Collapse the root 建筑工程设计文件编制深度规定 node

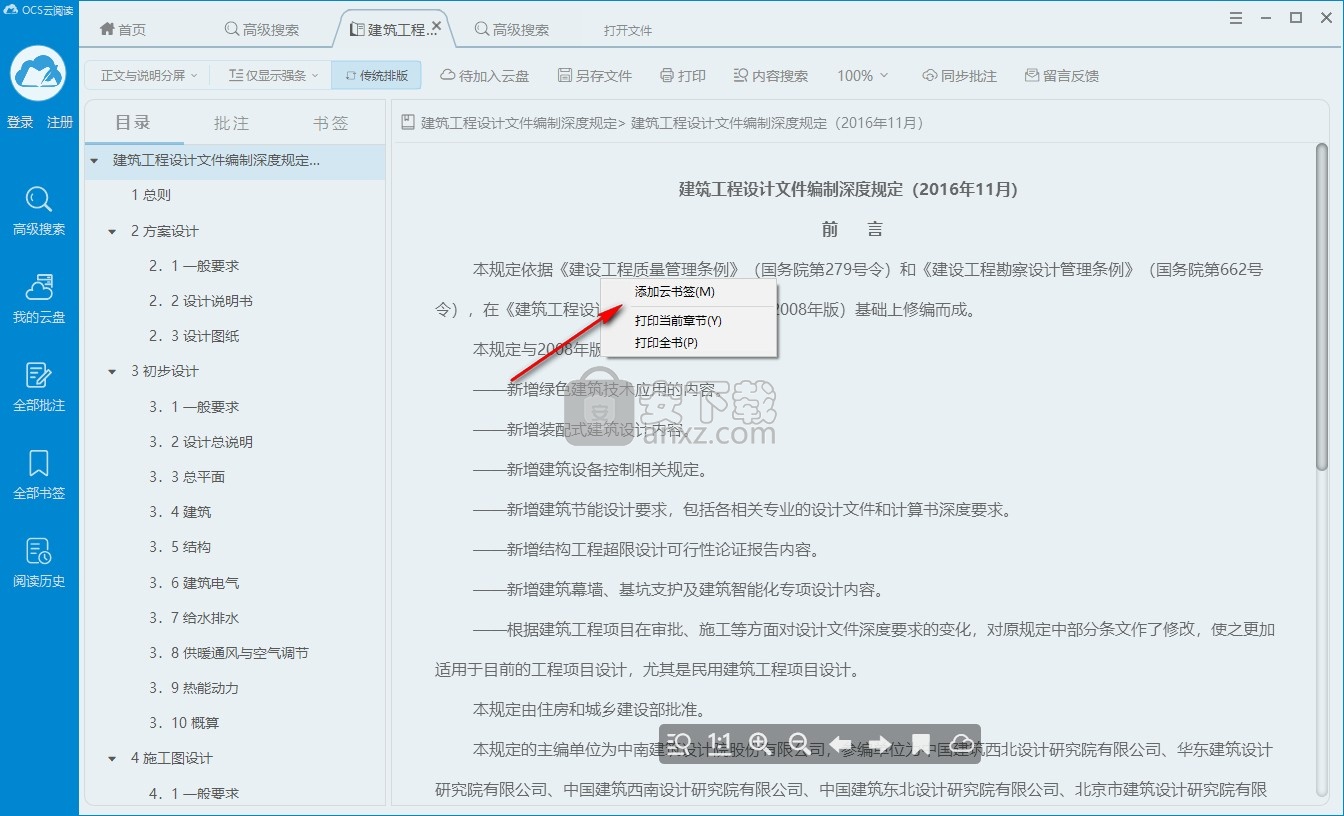coord(95,161)
